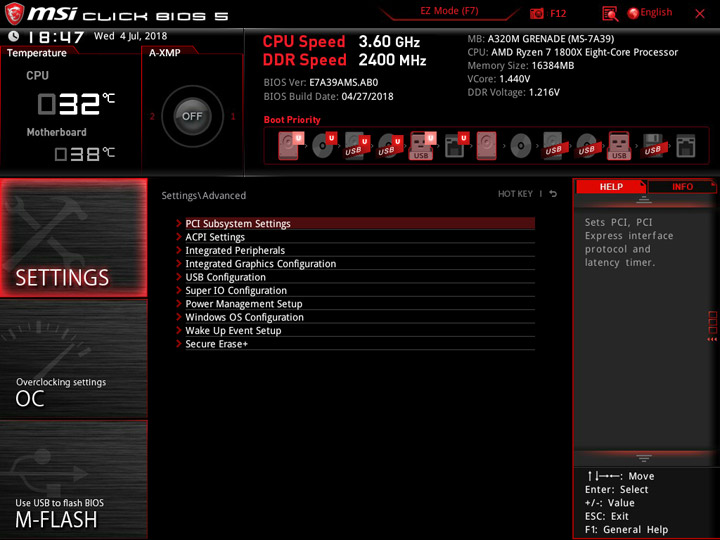Screen dimensions: 720x540
Task: Select the UEFI network boot device icon
Action: tap(456, 146)
